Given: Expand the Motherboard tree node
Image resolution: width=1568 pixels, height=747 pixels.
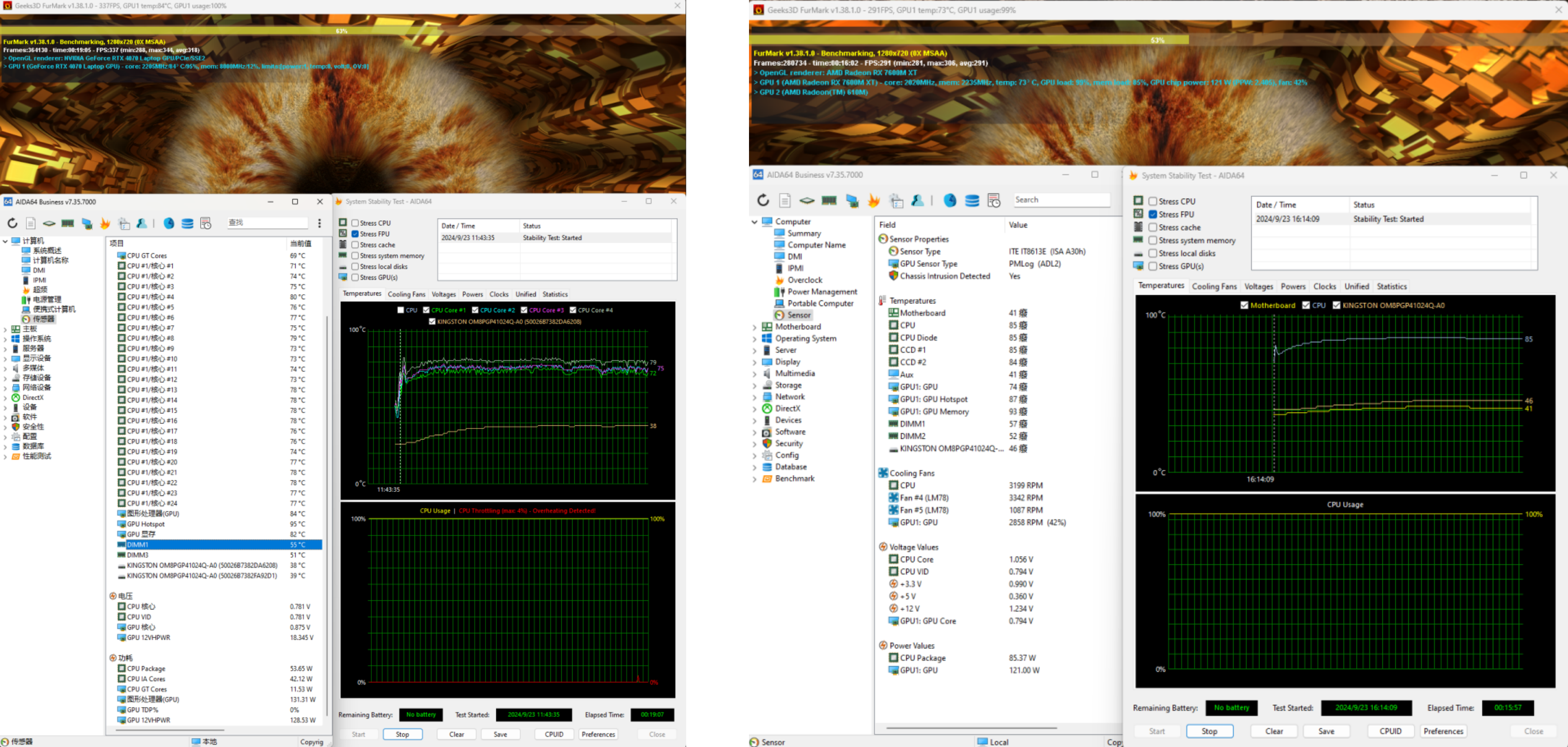Looking at the screenshot, I should [x=755, y=327].
